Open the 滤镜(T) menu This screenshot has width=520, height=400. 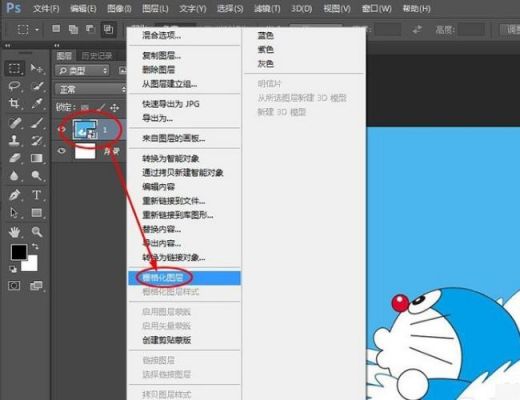267,8
